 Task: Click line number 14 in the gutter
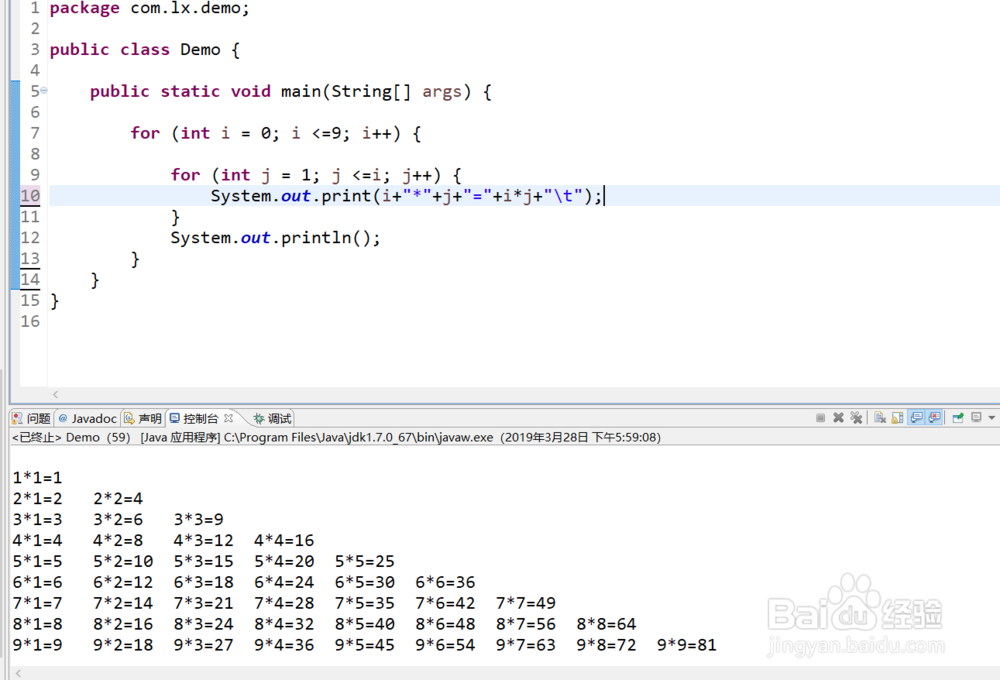click(x=30, y=279)
